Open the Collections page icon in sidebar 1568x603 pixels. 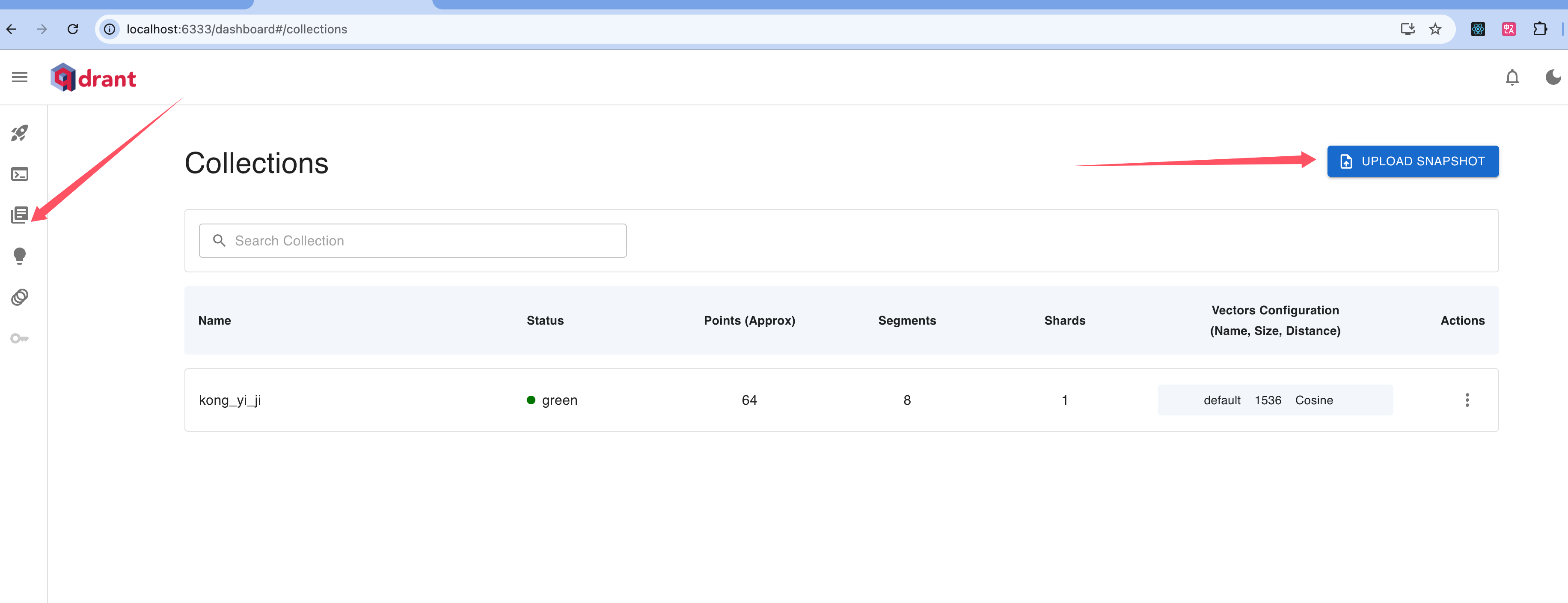(20, 215)
